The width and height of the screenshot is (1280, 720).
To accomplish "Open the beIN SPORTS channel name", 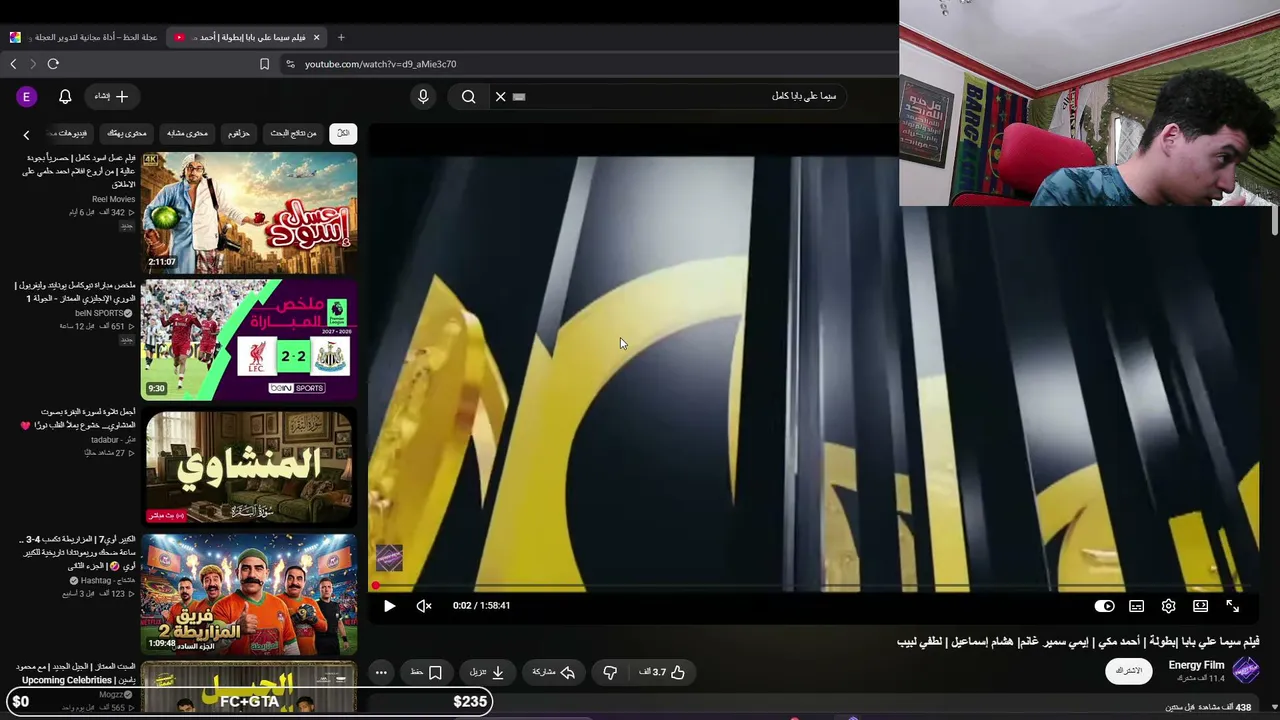I will pyautogui.click(x=99, y=313).
